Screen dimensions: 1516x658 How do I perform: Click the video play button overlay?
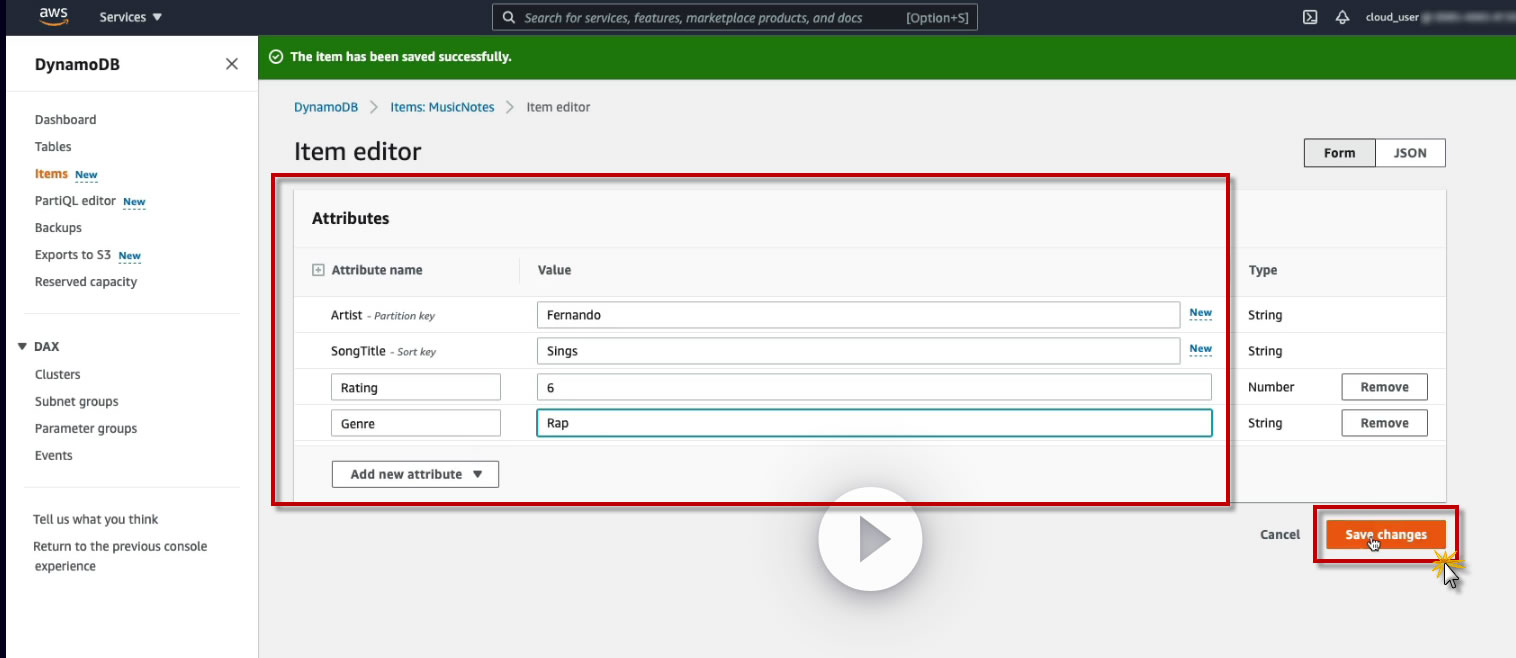point(870,539)
